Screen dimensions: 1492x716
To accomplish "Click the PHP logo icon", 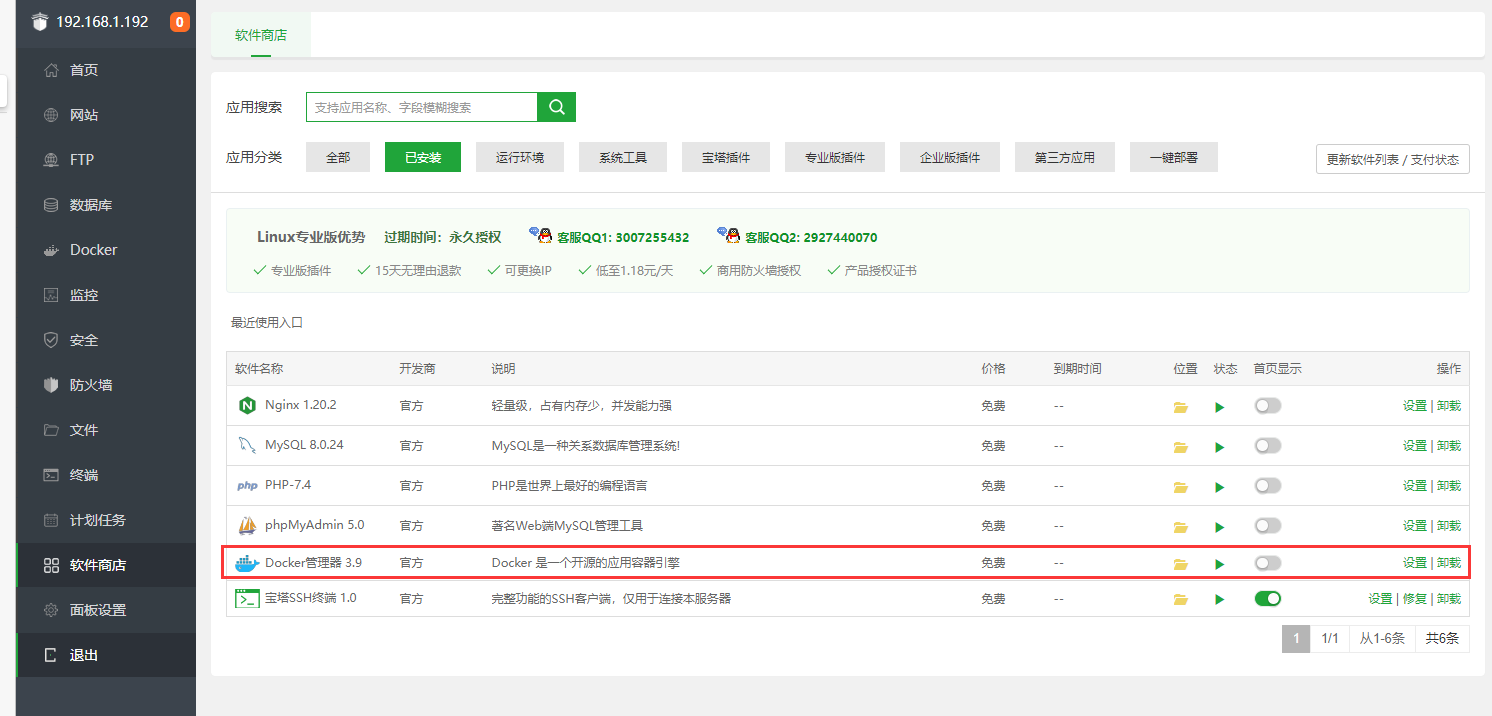I will click(x=246, y=486).
